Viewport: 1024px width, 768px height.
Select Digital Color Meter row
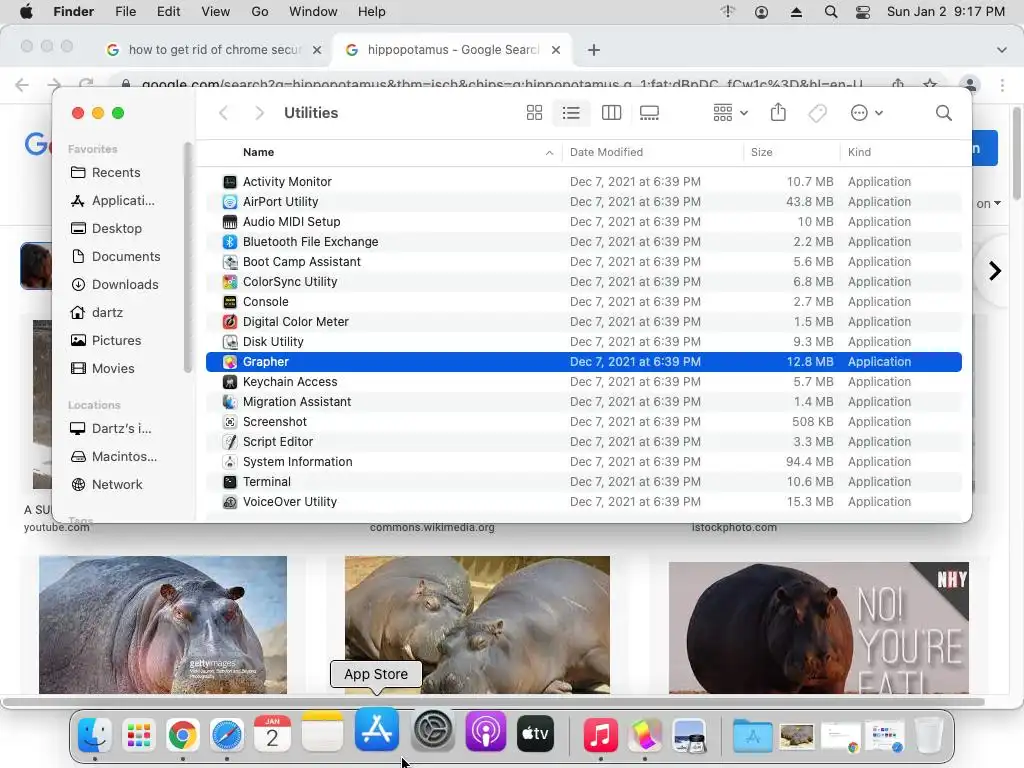pos(583,322)
